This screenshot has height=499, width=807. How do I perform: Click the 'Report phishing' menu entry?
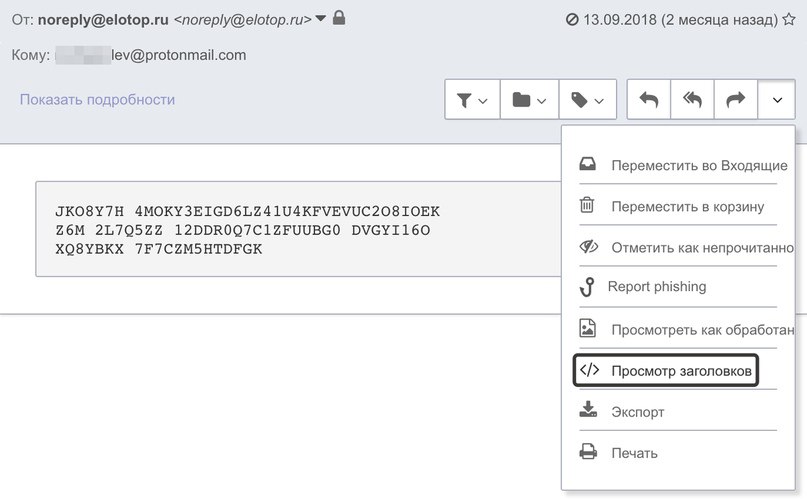(656, 287)
